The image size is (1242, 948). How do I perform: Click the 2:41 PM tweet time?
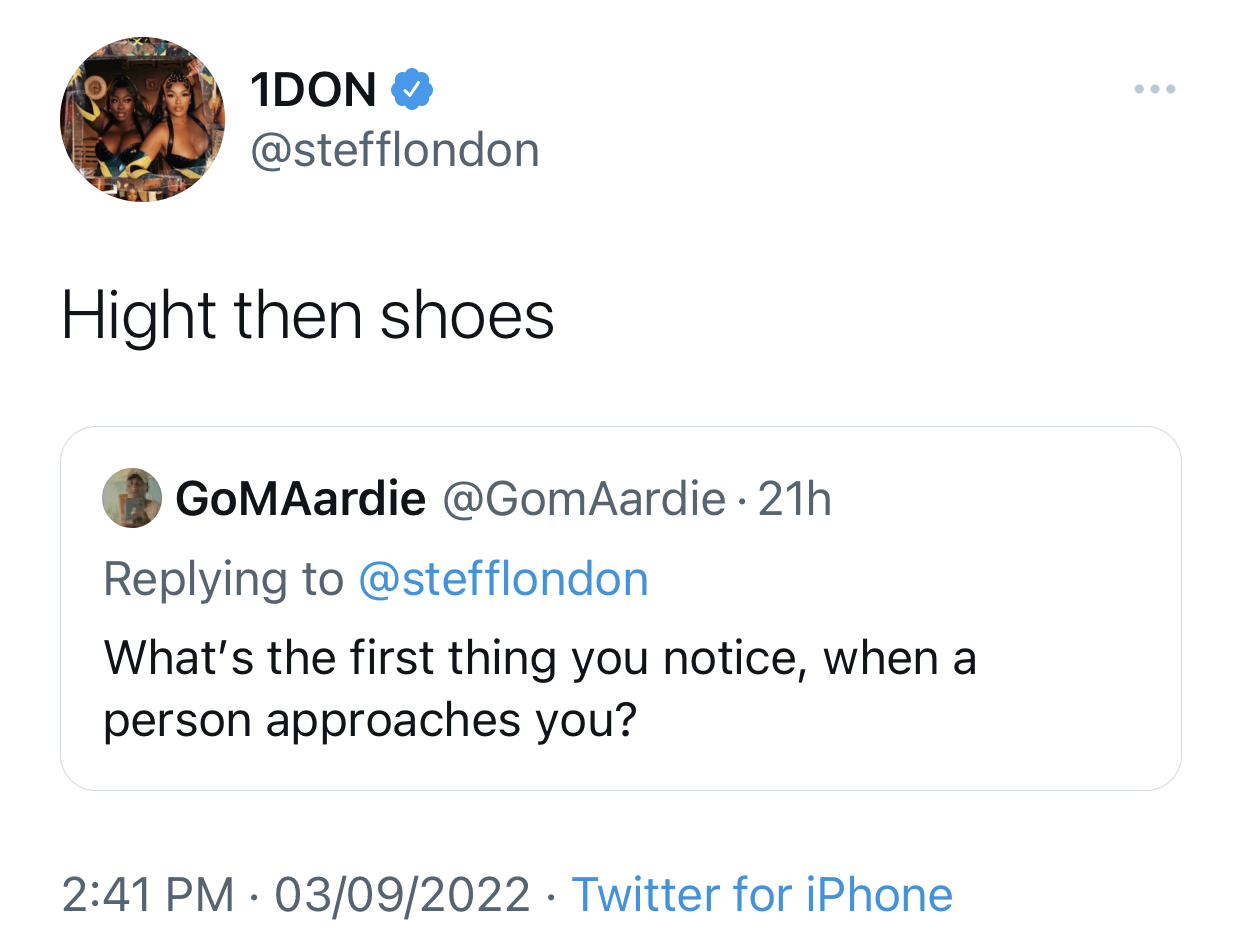[148, 894]
